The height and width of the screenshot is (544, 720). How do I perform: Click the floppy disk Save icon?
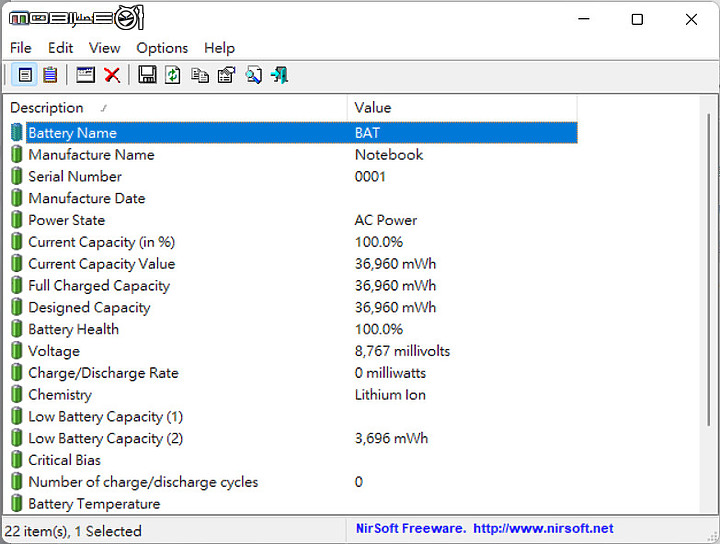pos(147,75)
